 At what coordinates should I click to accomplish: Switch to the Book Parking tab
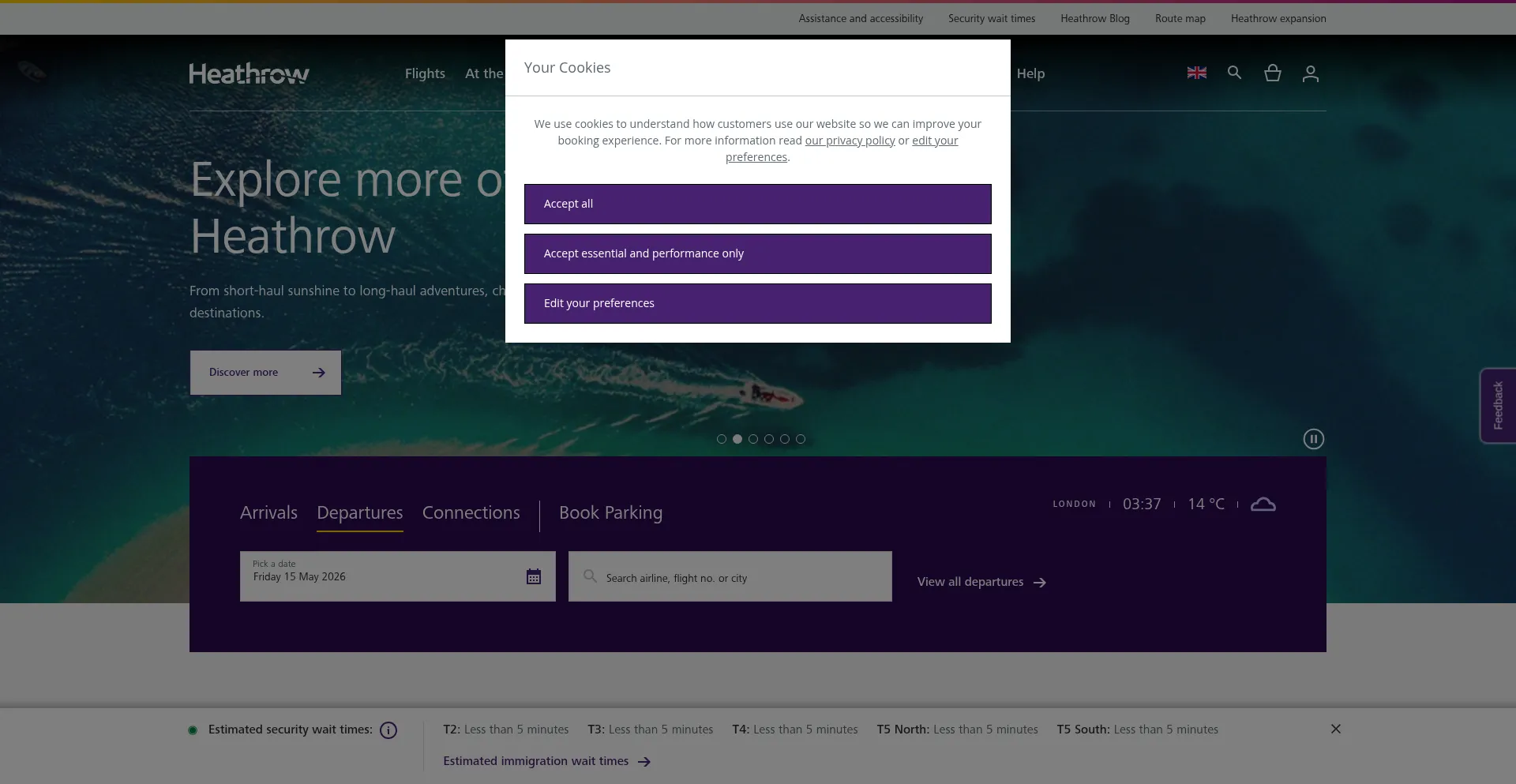[610, 512]
